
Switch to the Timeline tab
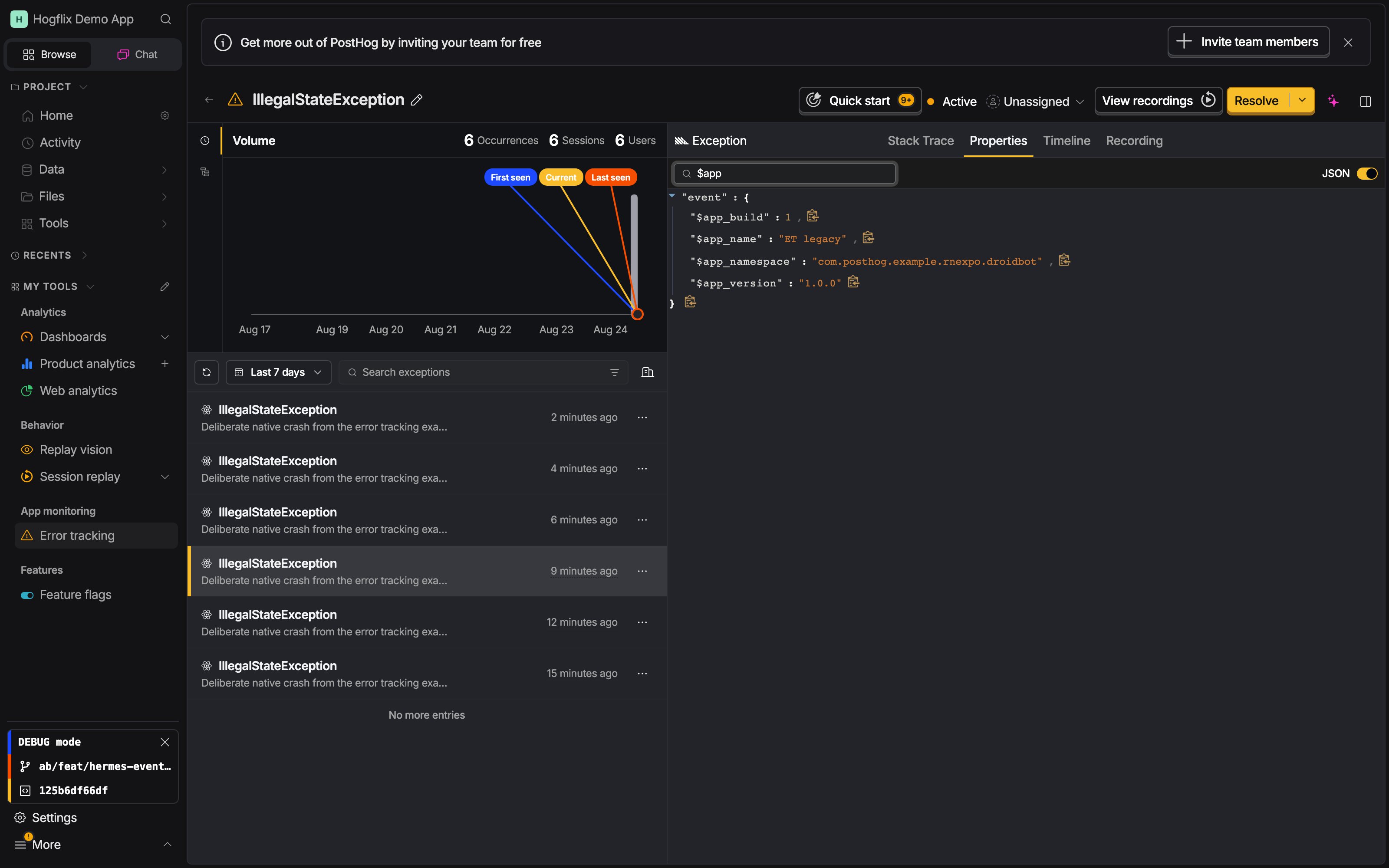tap(1066, 141)
